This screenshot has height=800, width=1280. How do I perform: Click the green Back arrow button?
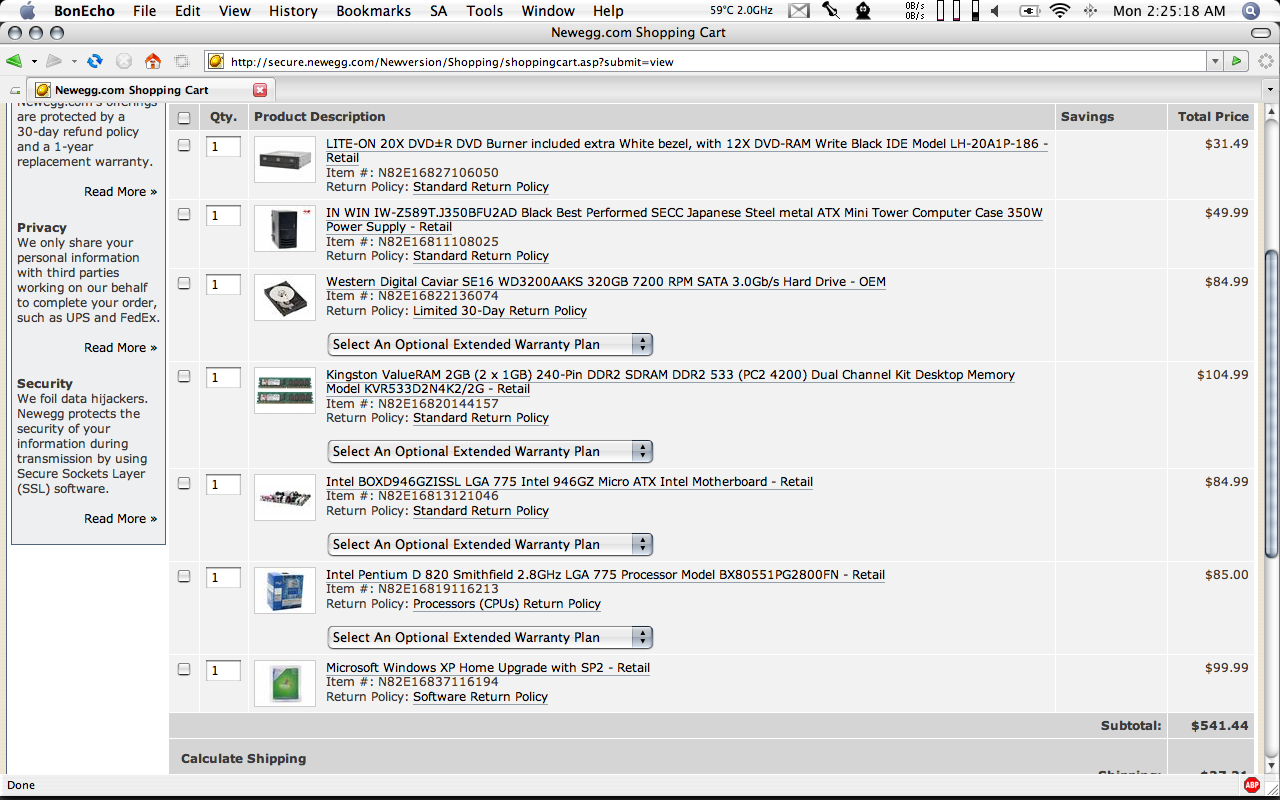pyautogui.click(x=15, y=61)
